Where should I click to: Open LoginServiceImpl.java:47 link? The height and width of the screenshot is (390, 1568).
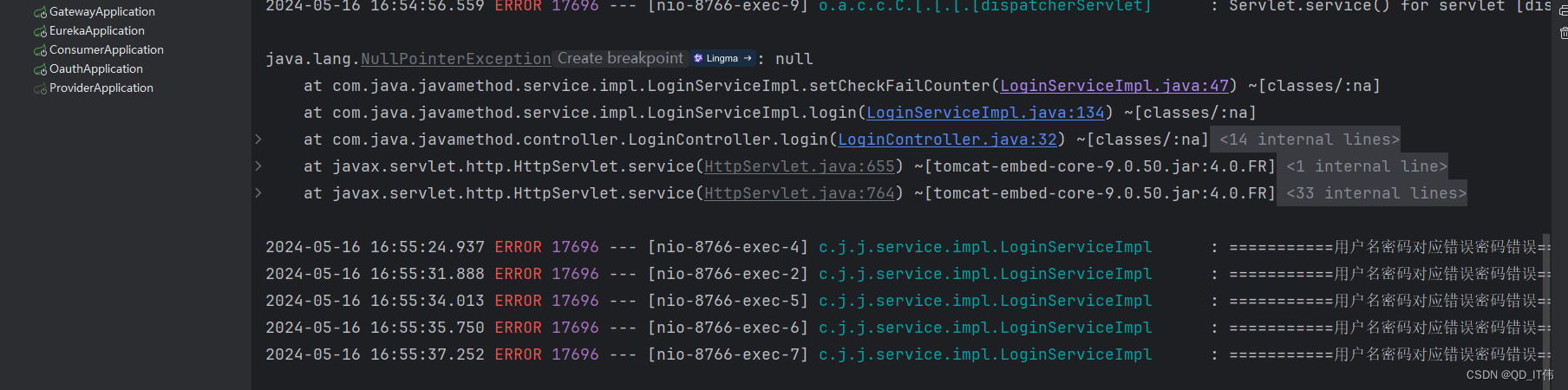tap(1114, 86)
